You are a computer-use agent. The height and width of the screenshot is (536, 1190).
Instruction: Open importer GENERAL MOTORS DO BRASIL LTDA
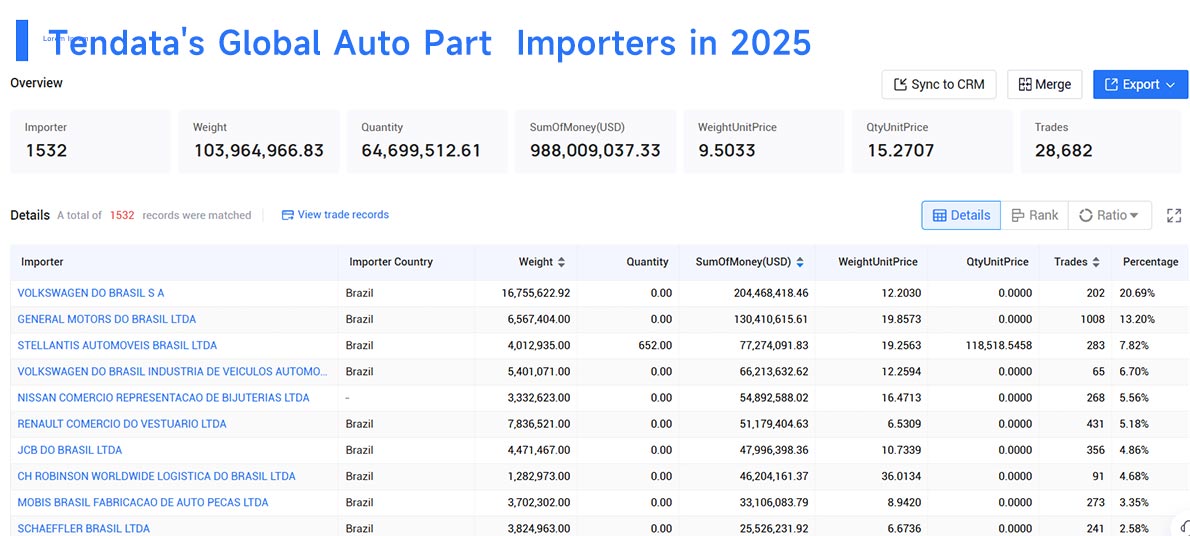click(x=106, y=319)
